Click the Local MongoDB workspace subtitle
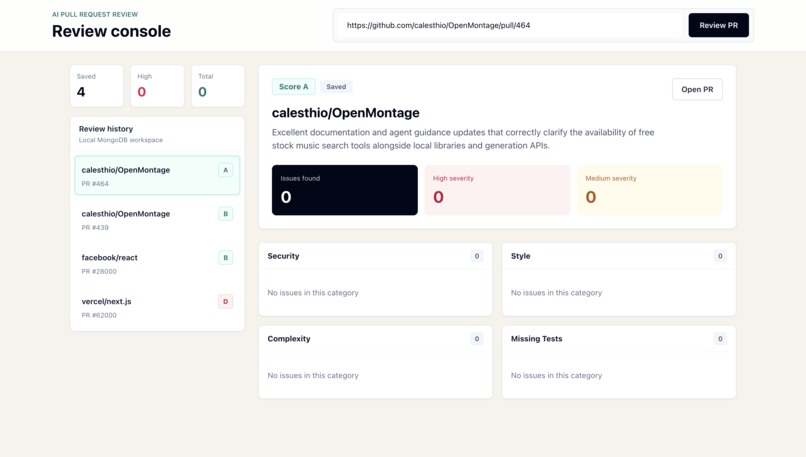 (x=121, y=140)
